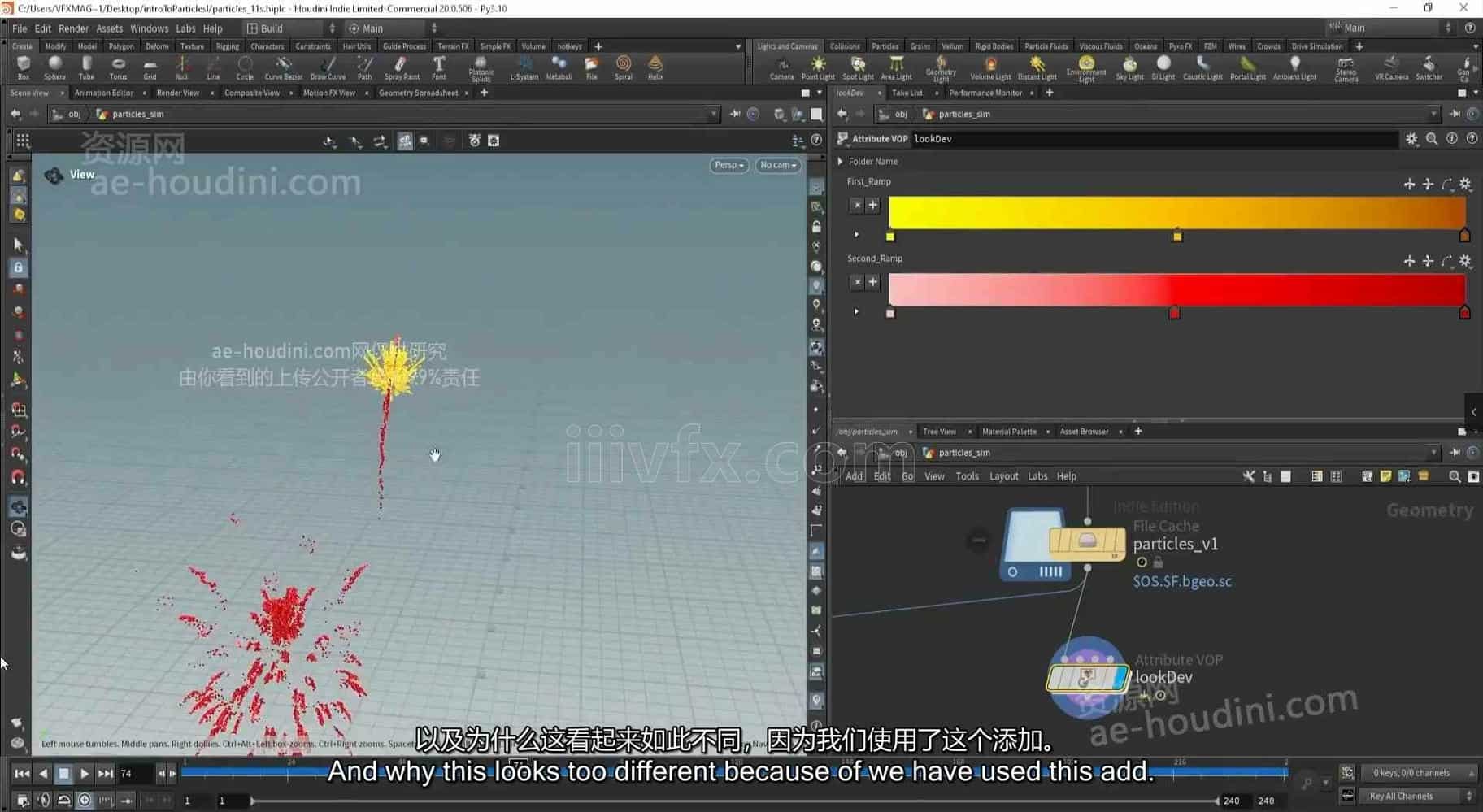Click the current frame field 74
Image resolution: width=1483 pixels, height=812 pixels.
(x=135, y=774)
